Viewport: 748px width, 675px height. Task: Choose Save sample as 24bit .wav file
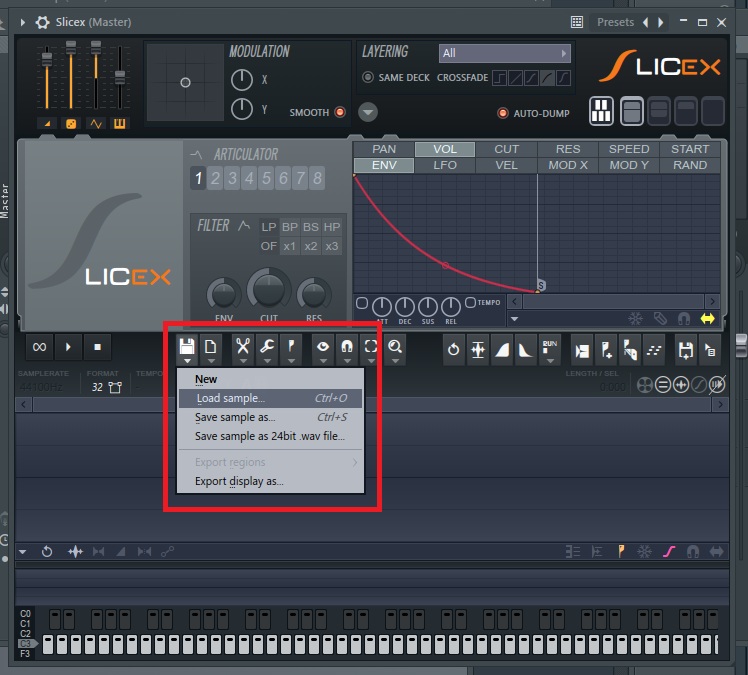coord(270,436)
